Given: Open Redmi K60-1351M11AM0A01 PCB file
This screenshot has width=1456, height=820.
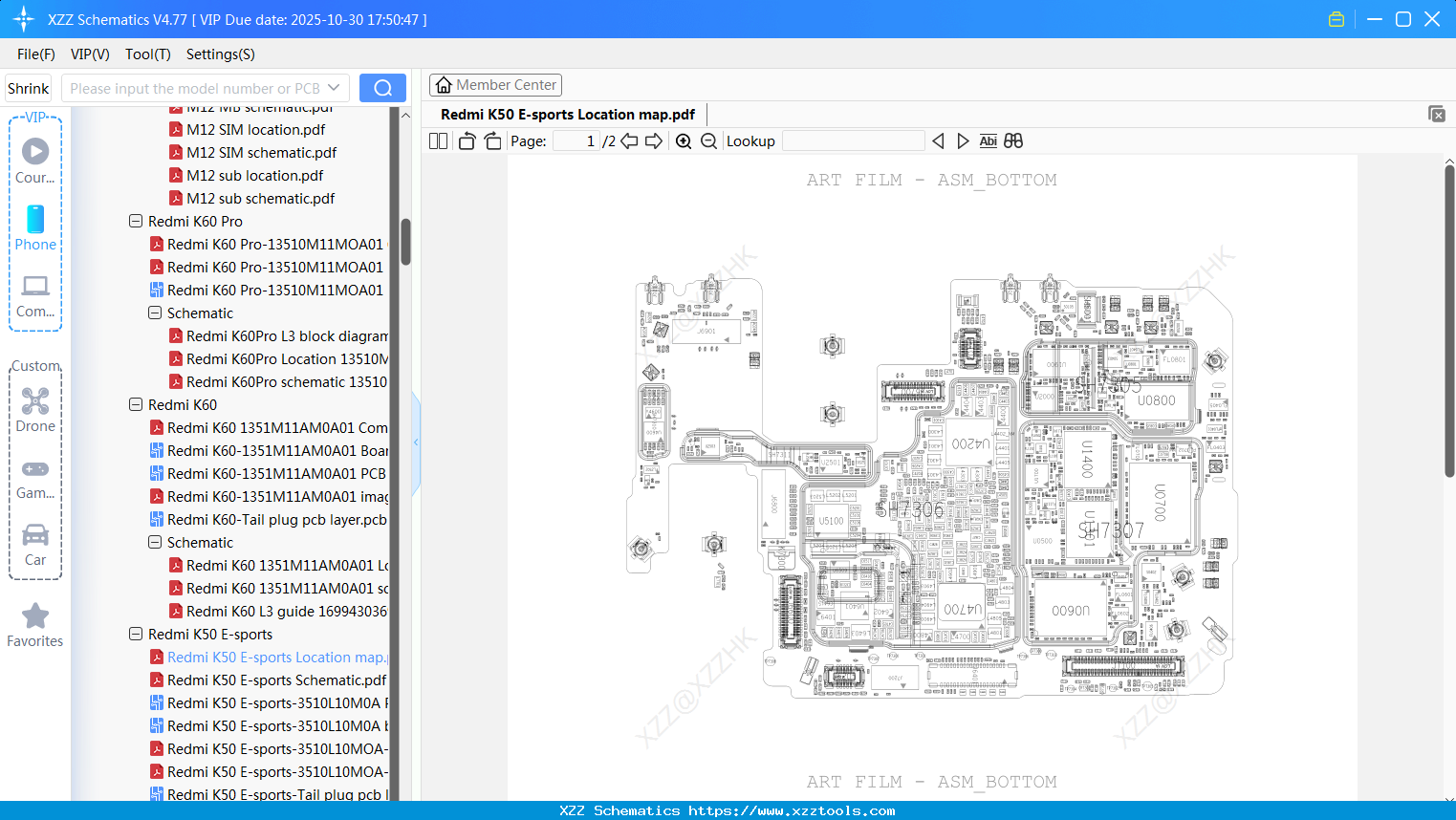Looking at the screenshot, I should [269, 473].
